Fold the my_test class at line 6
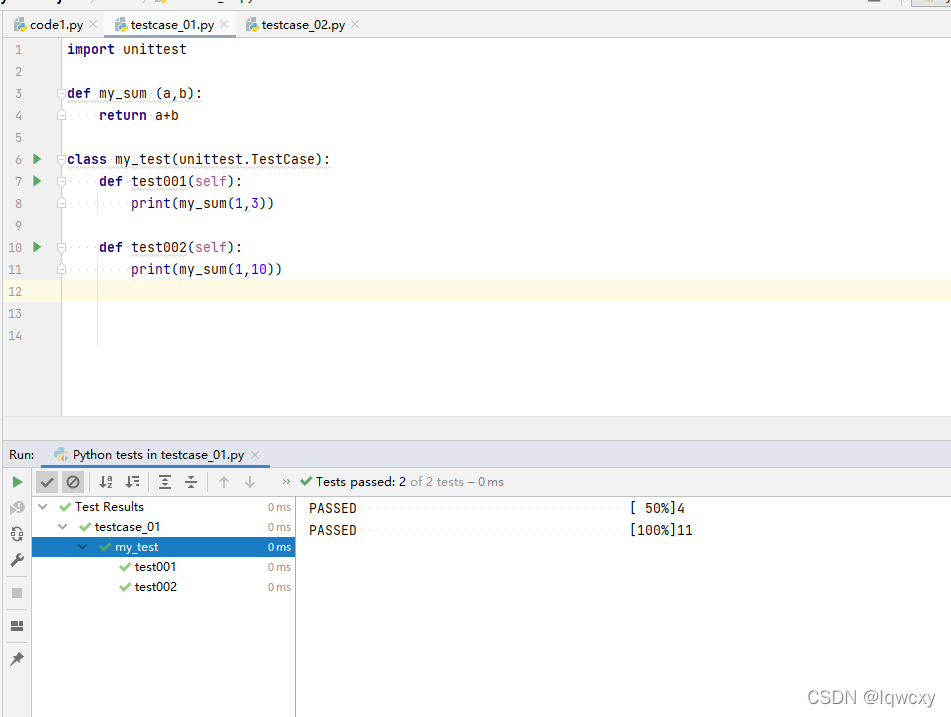Image resolution: width=951 pixels, height=717 pixels. click(61, 160)
